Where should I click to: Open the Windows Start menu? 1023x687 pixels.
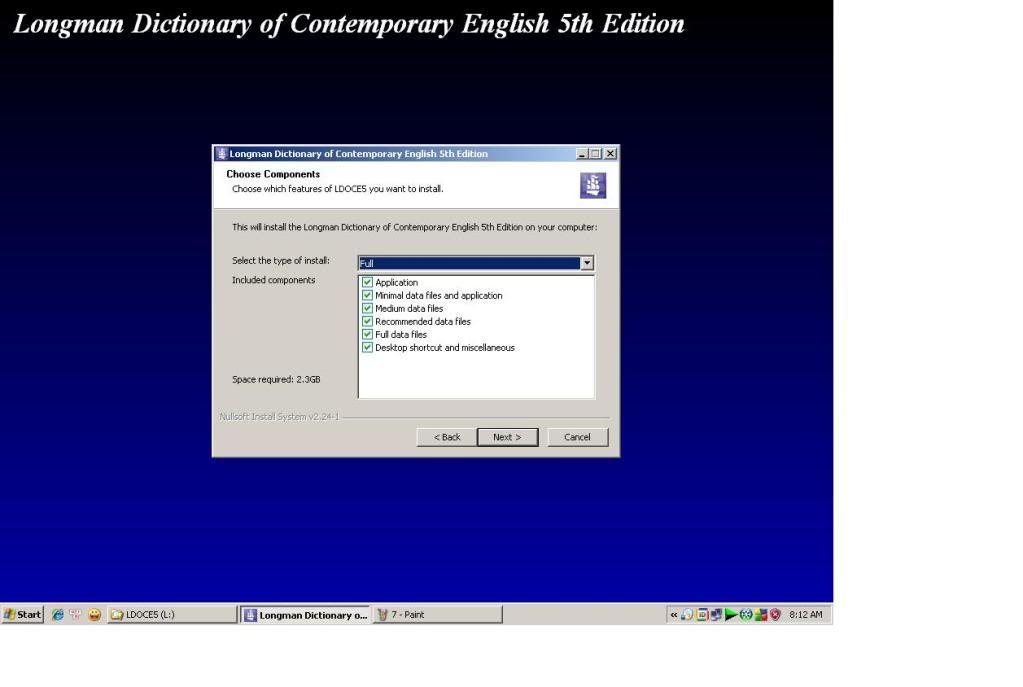tap(22, 615)
